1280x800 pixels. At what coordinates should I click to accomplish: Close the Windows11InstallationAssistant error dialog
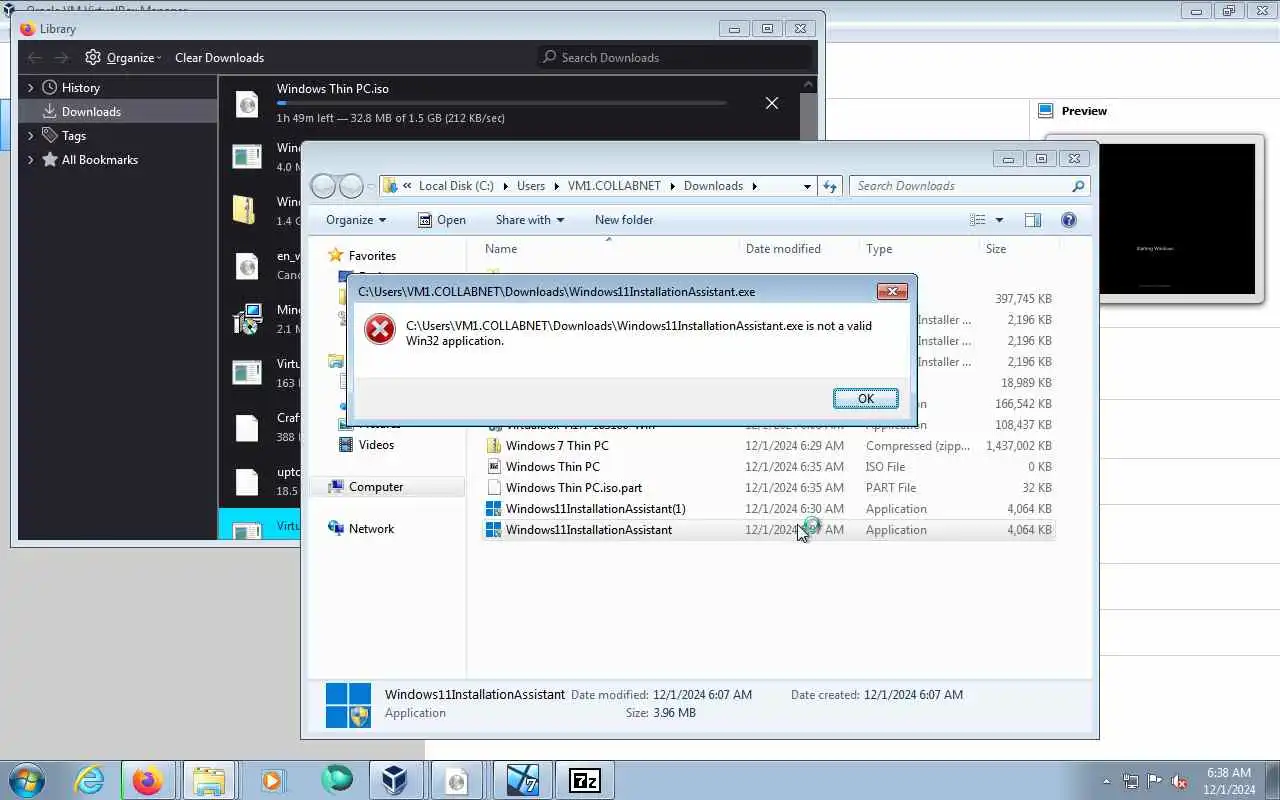point(892,291)
